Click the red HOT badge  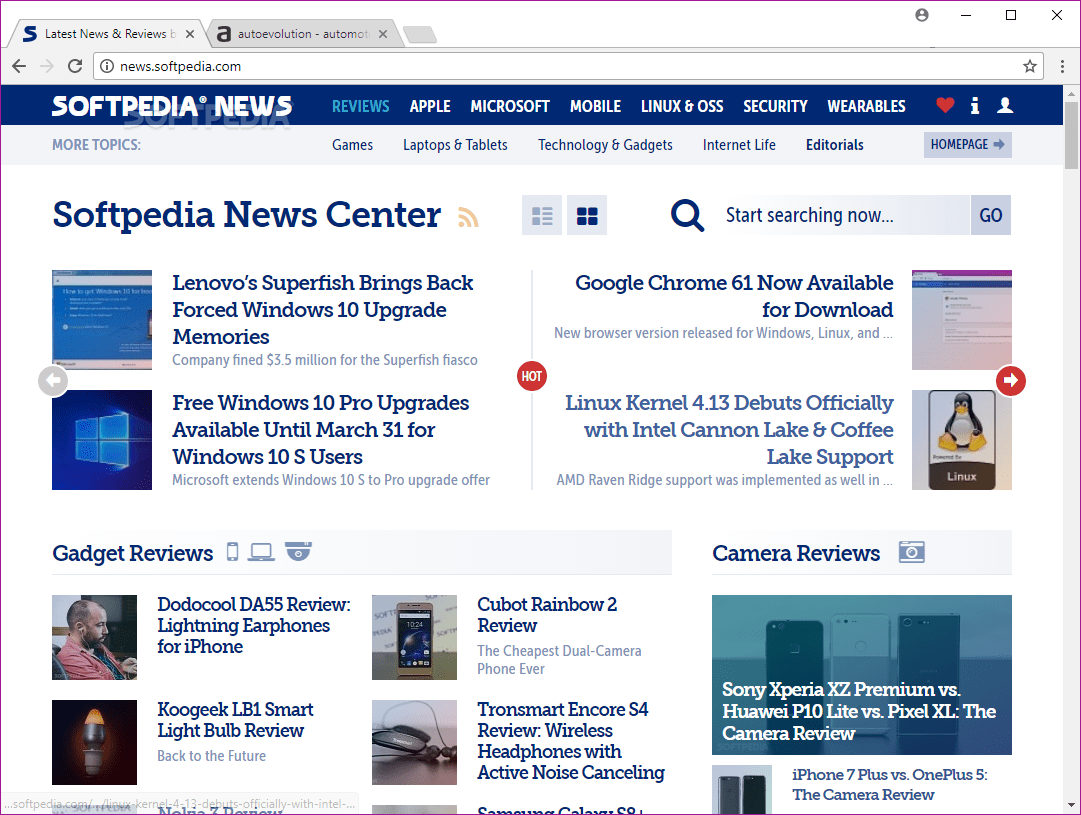click(x=532, y=376)
